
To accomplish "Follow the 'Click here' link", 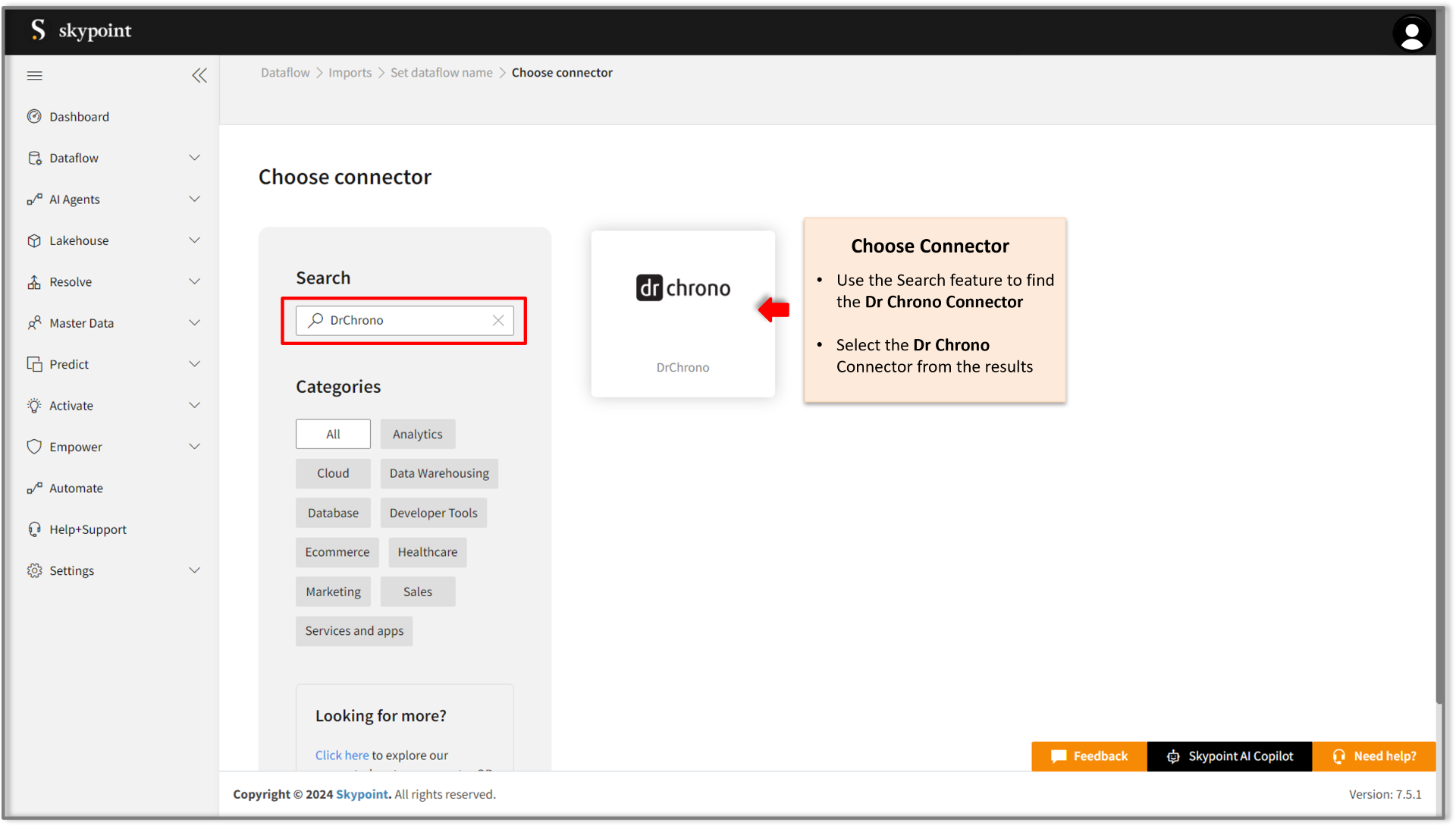I will click(x=341, y=755).
